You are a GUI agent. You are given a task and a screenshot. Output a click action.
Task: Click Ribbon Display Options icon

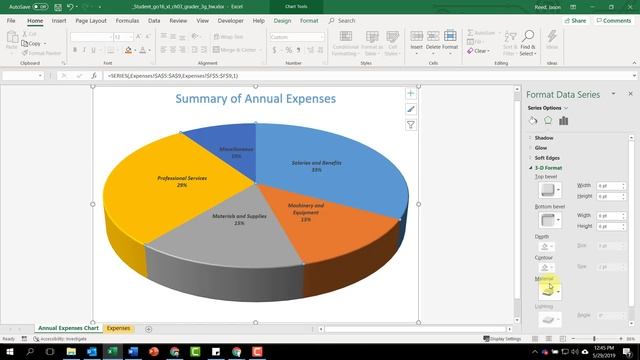tap(573, 7)
